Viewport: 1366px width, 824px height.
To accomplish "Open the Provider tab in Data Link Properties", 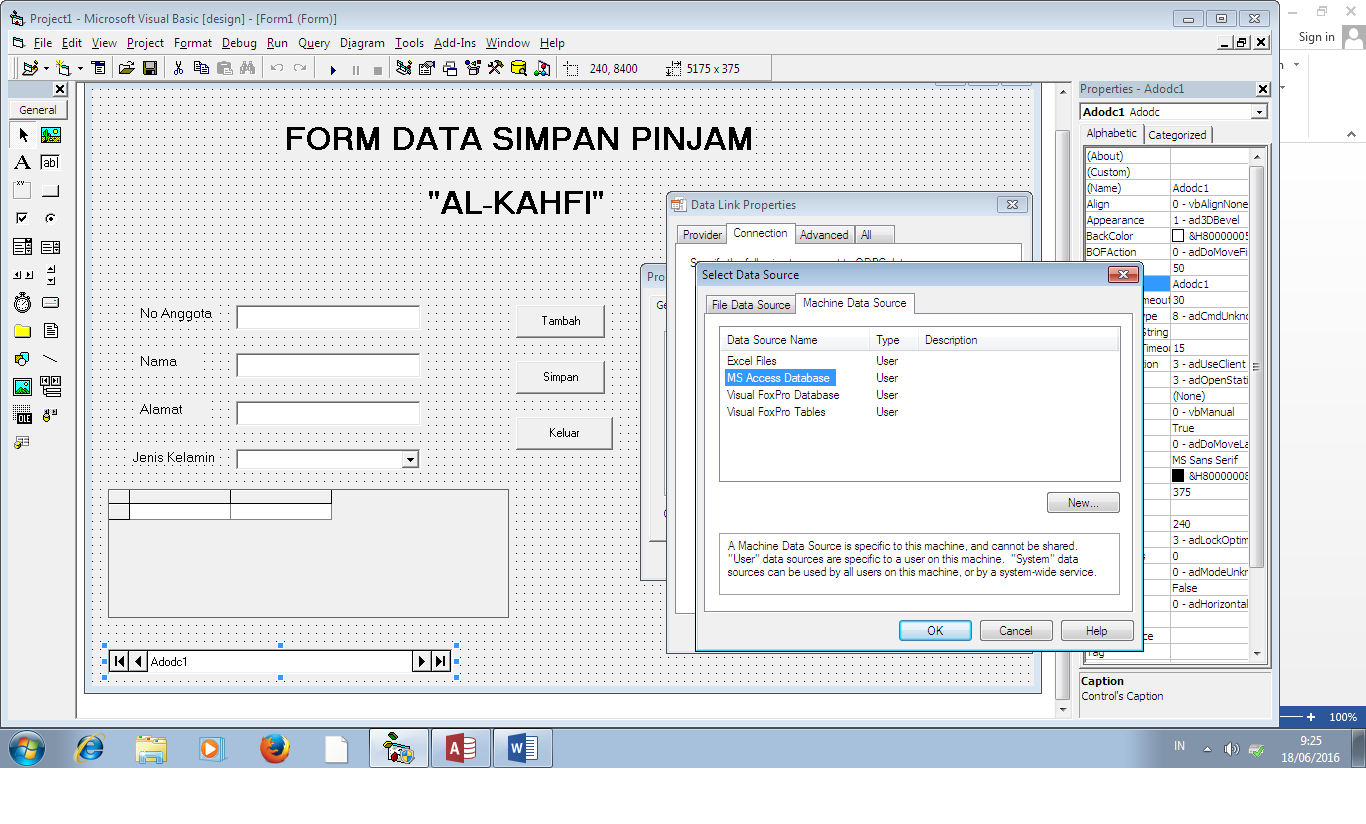I will (701, 233).
